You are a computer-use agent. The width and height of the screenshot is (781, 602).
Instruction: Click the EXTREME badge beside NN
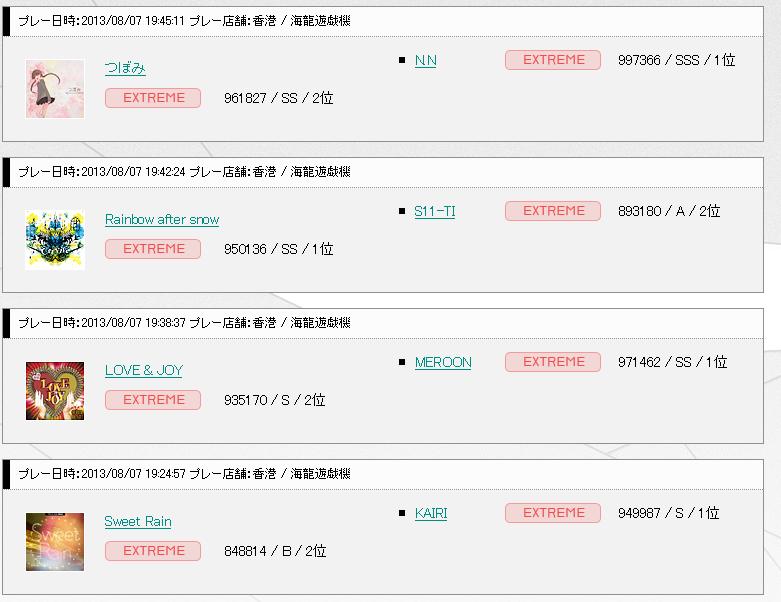pyautogui.click(x=553, y=60)
